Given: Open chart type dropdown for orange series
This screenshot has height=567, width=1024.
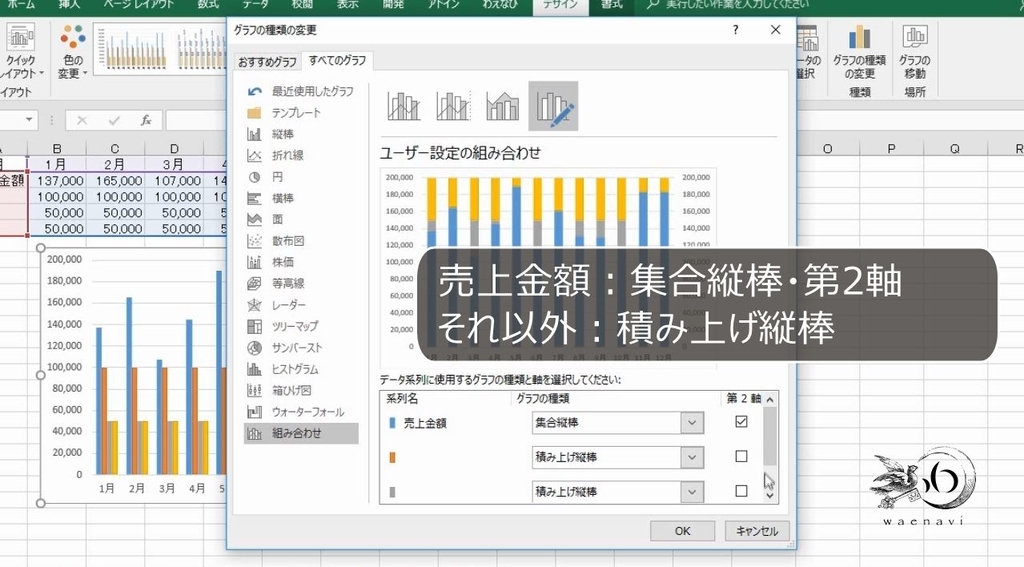Looking at the screenshot, I should click(692, 457).
